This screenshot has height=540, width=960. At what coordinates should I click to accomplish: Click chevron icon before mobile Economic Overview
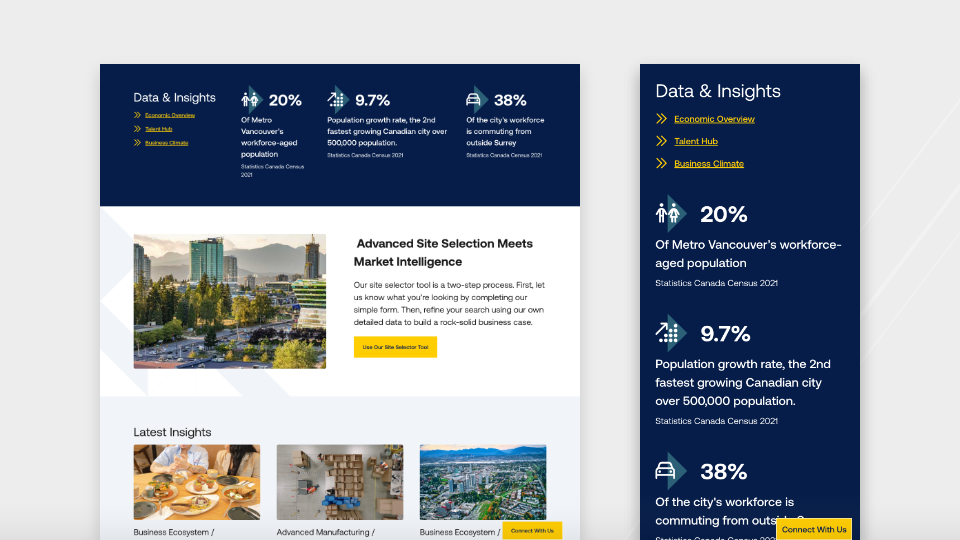[x=661, y=119]
